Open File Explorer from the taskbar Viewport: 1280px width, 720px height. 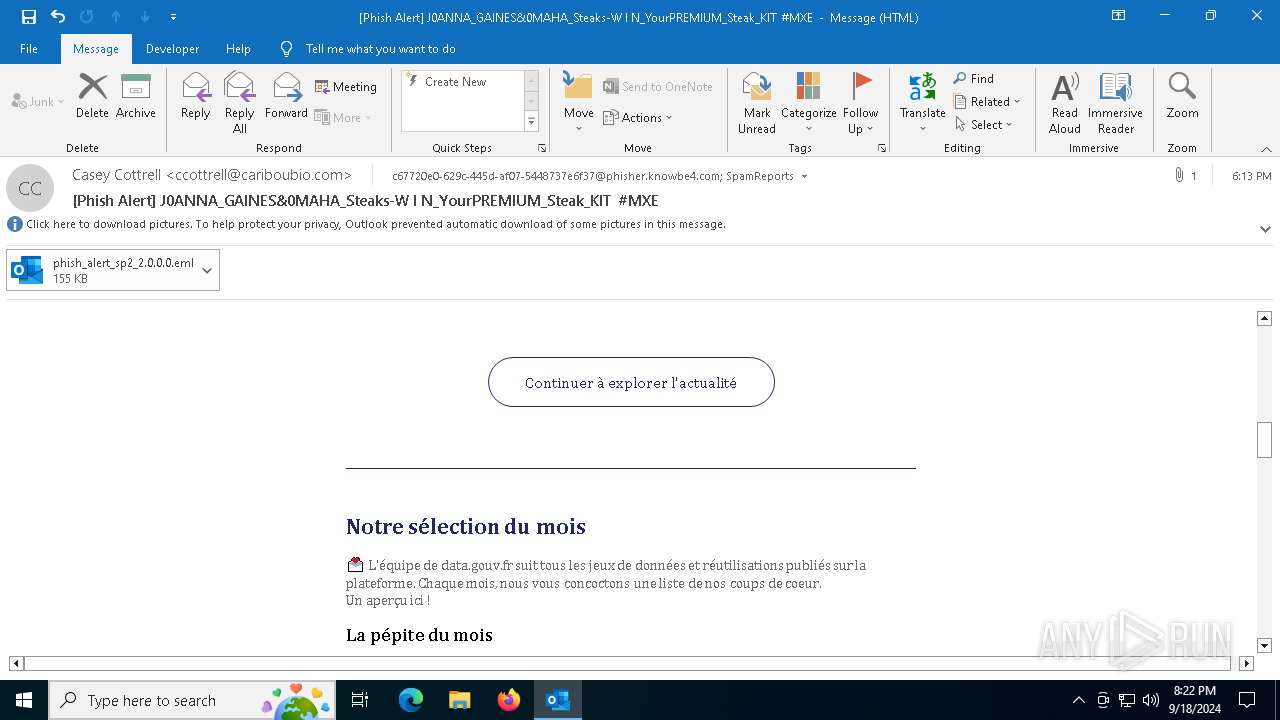point(460,700)
